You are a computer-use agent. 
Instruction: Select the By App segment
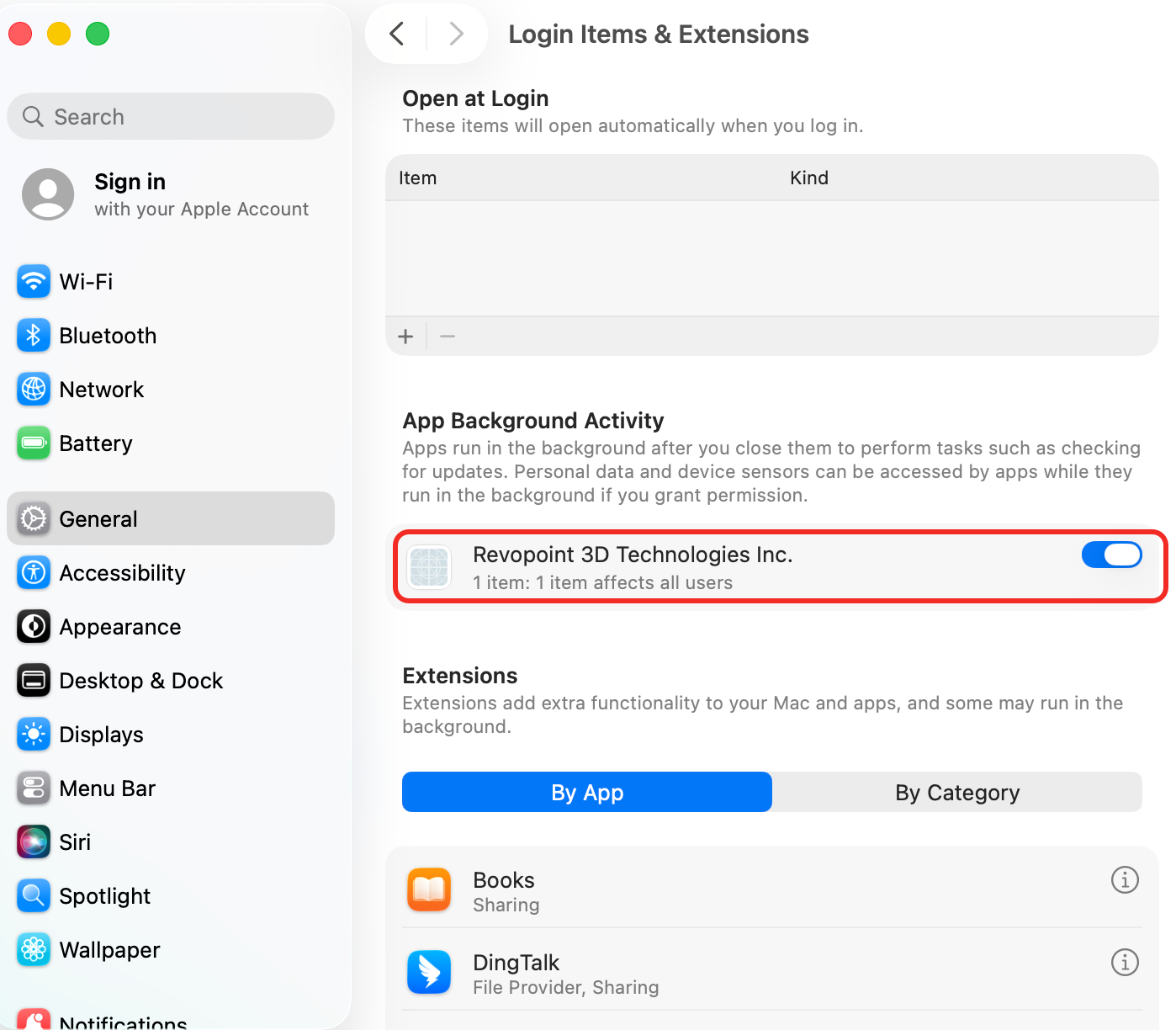tap(587, 792)
